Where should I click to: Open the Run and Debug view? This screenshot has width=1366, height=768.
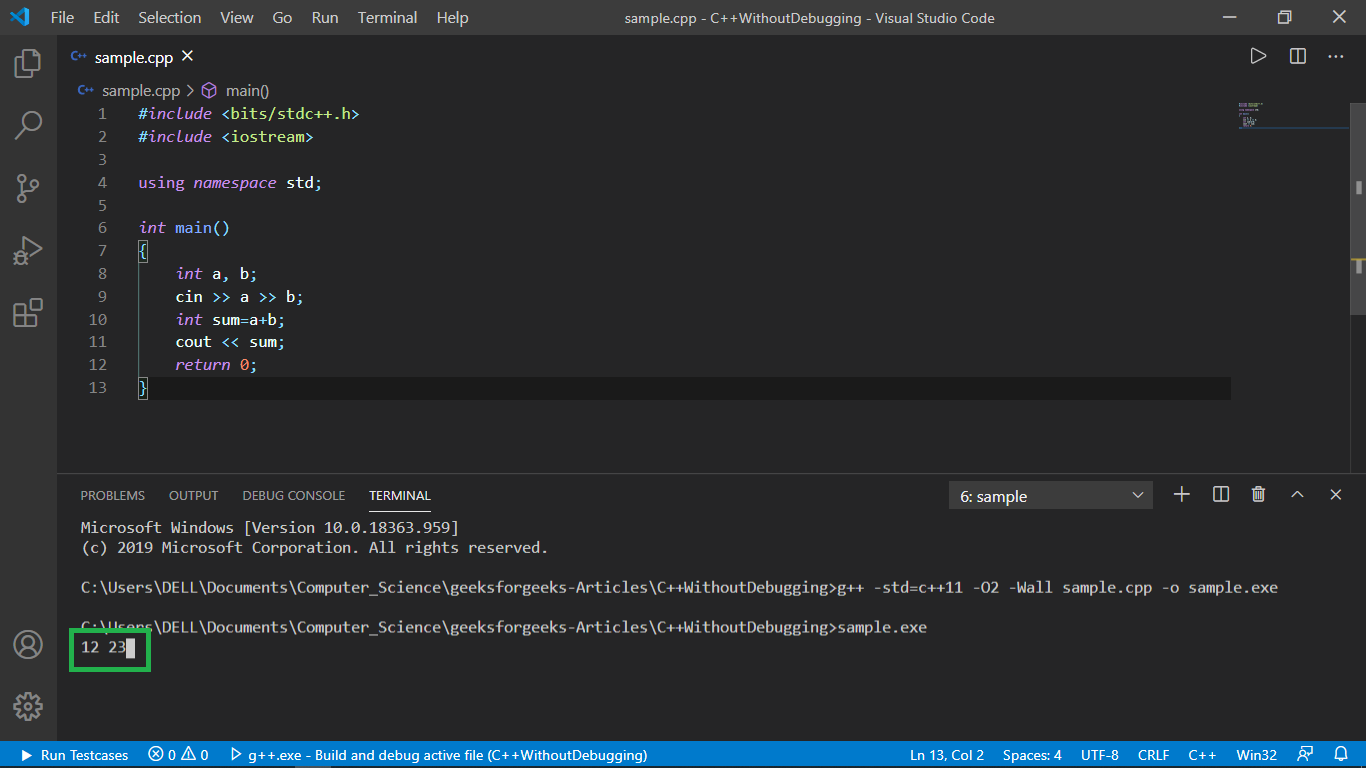tap(28, 250)
